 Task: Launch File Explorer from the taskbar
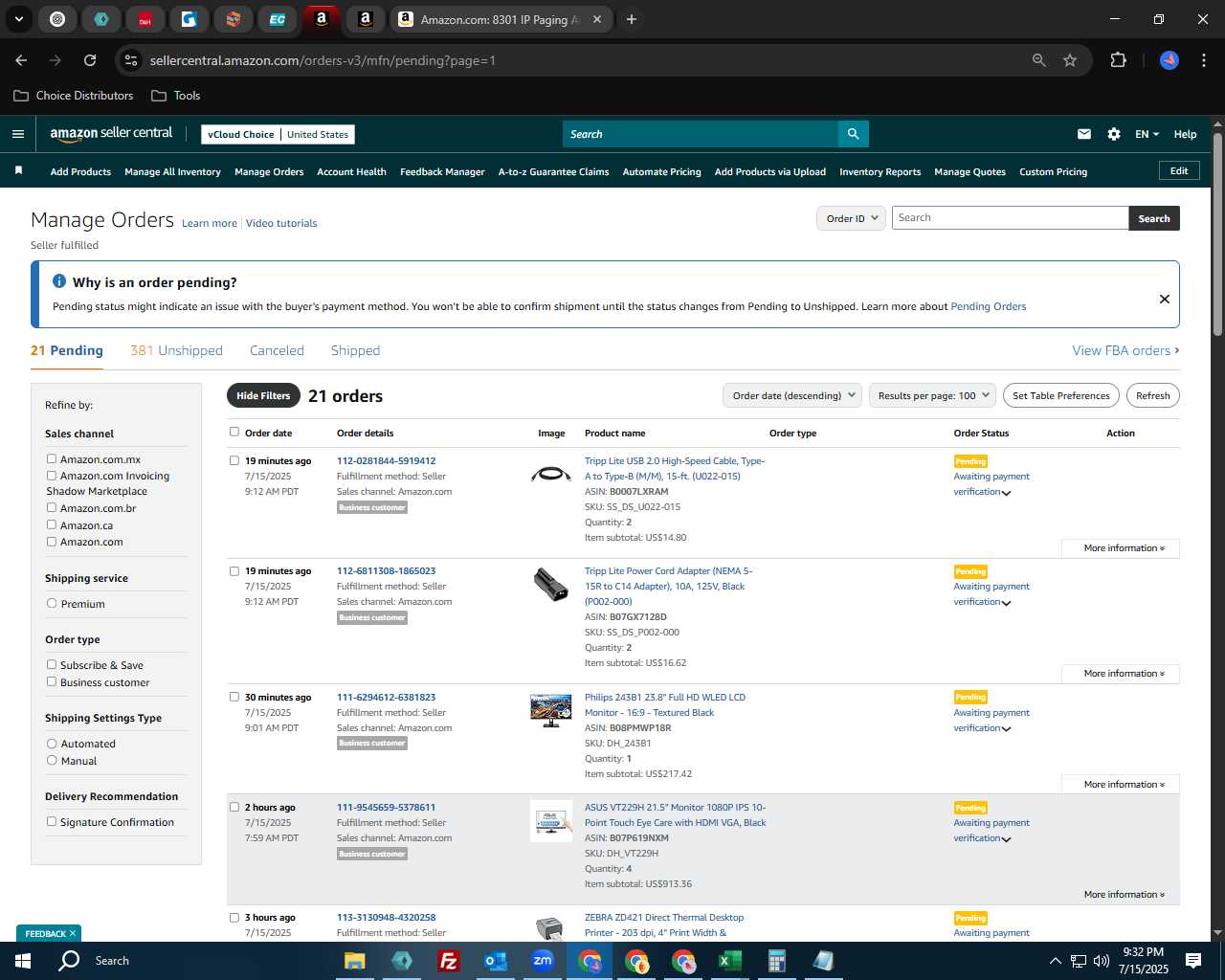click(x=355, y=960)
